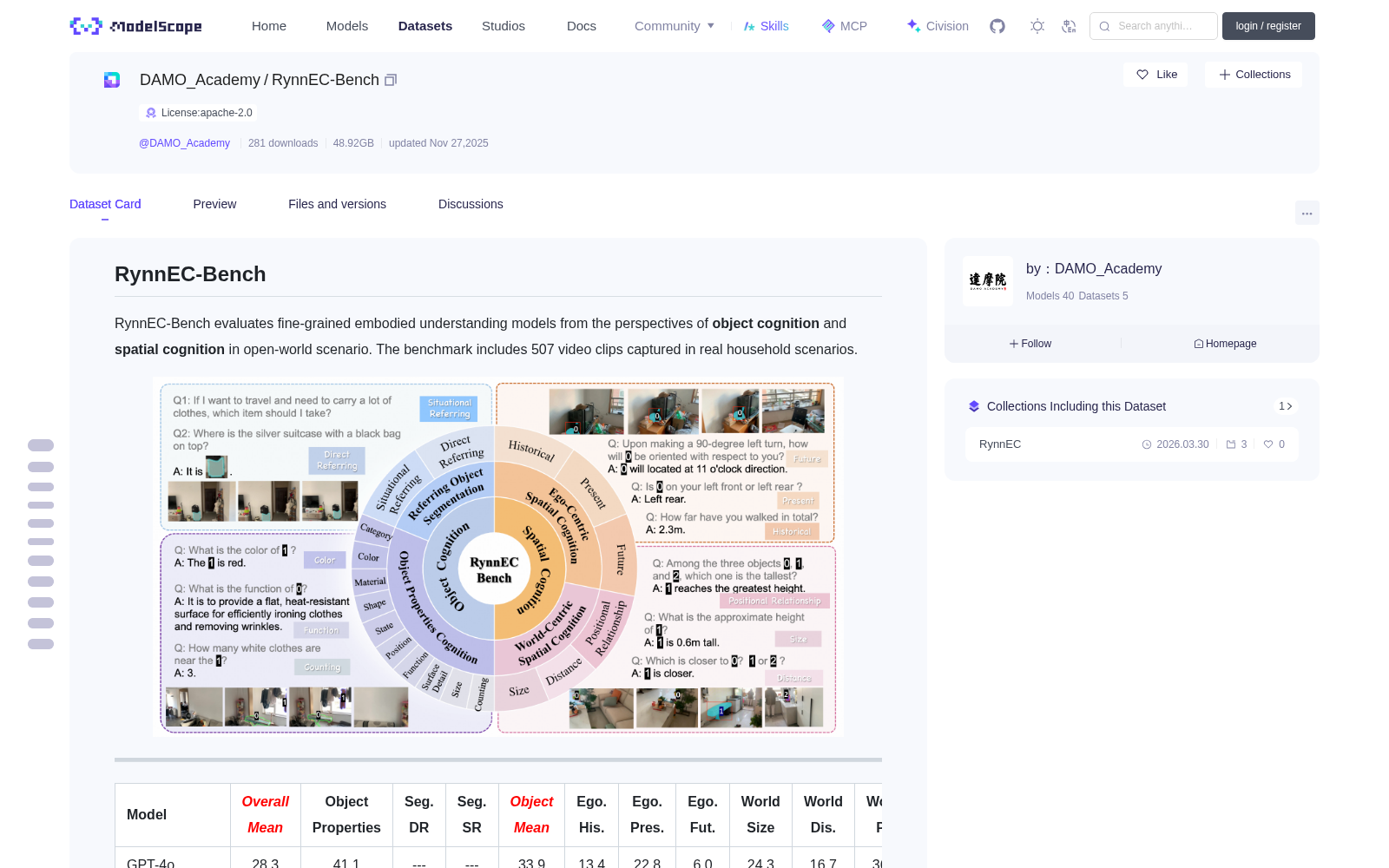Click the MCP diamond icon

point(828,26)
